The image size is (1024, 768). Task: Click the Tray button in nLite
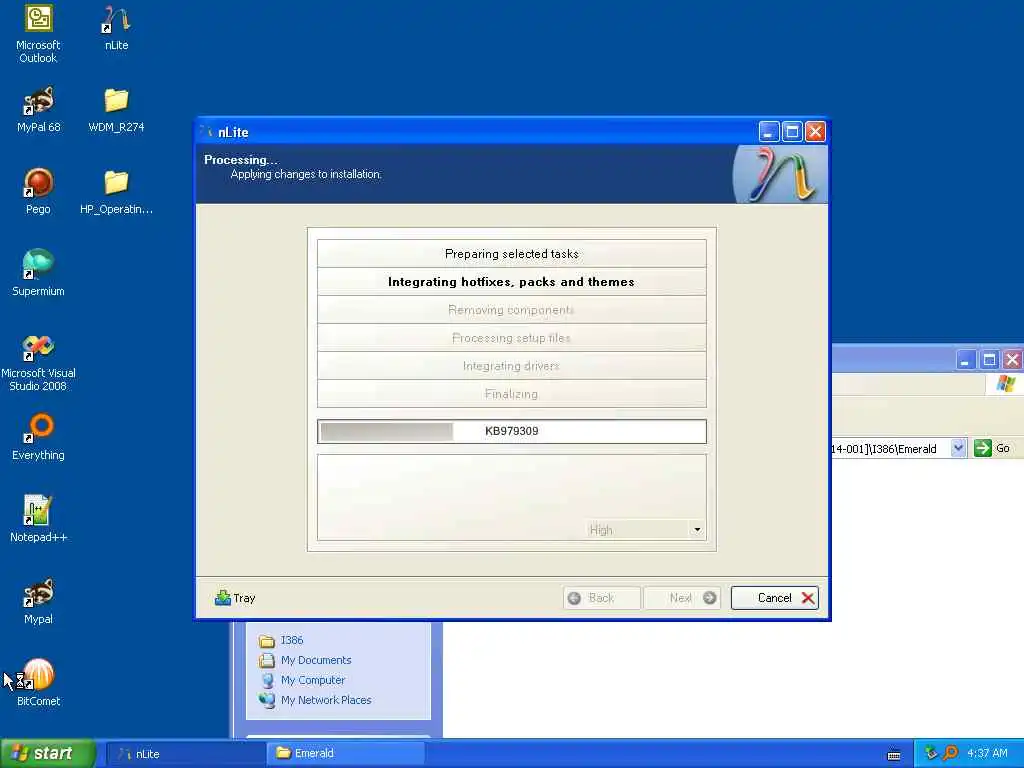[x=235, y=598]
